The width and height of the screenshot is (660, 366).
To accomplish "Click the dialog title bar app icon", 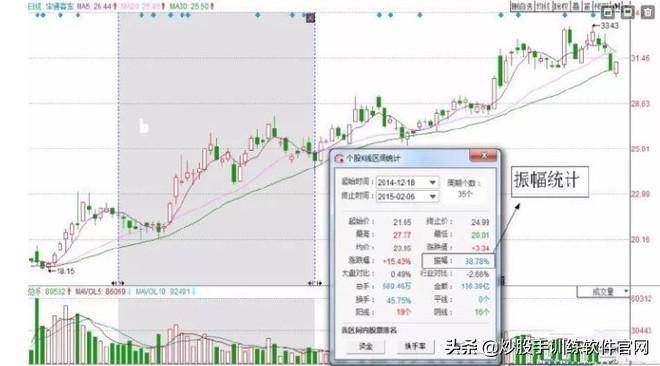I will [339, 158].
